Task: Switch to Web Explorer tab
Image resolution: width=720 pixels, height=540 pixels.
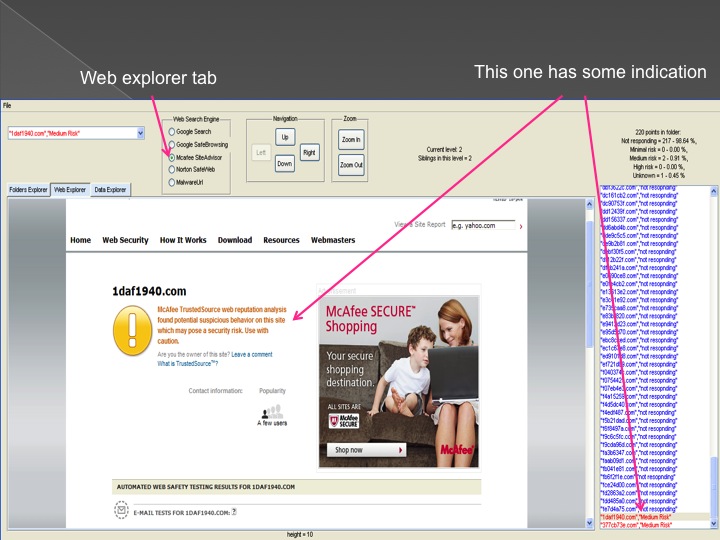Action: [70, 190]
